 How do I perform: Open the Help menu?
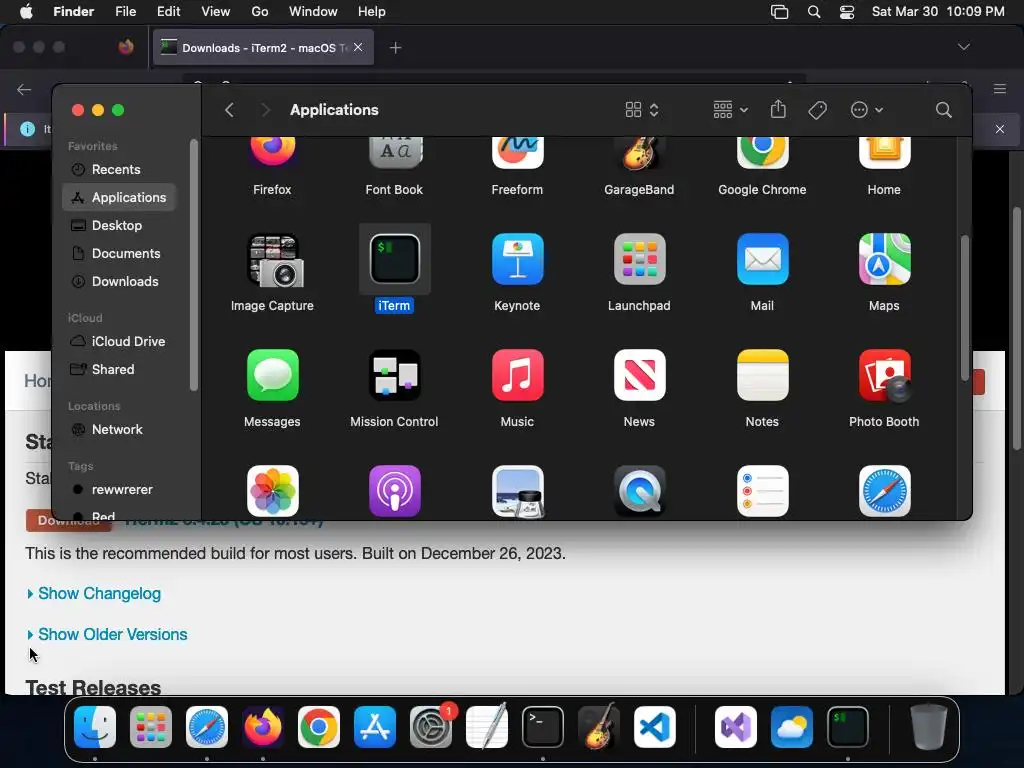pyautogui.click(x=372, y=12)
